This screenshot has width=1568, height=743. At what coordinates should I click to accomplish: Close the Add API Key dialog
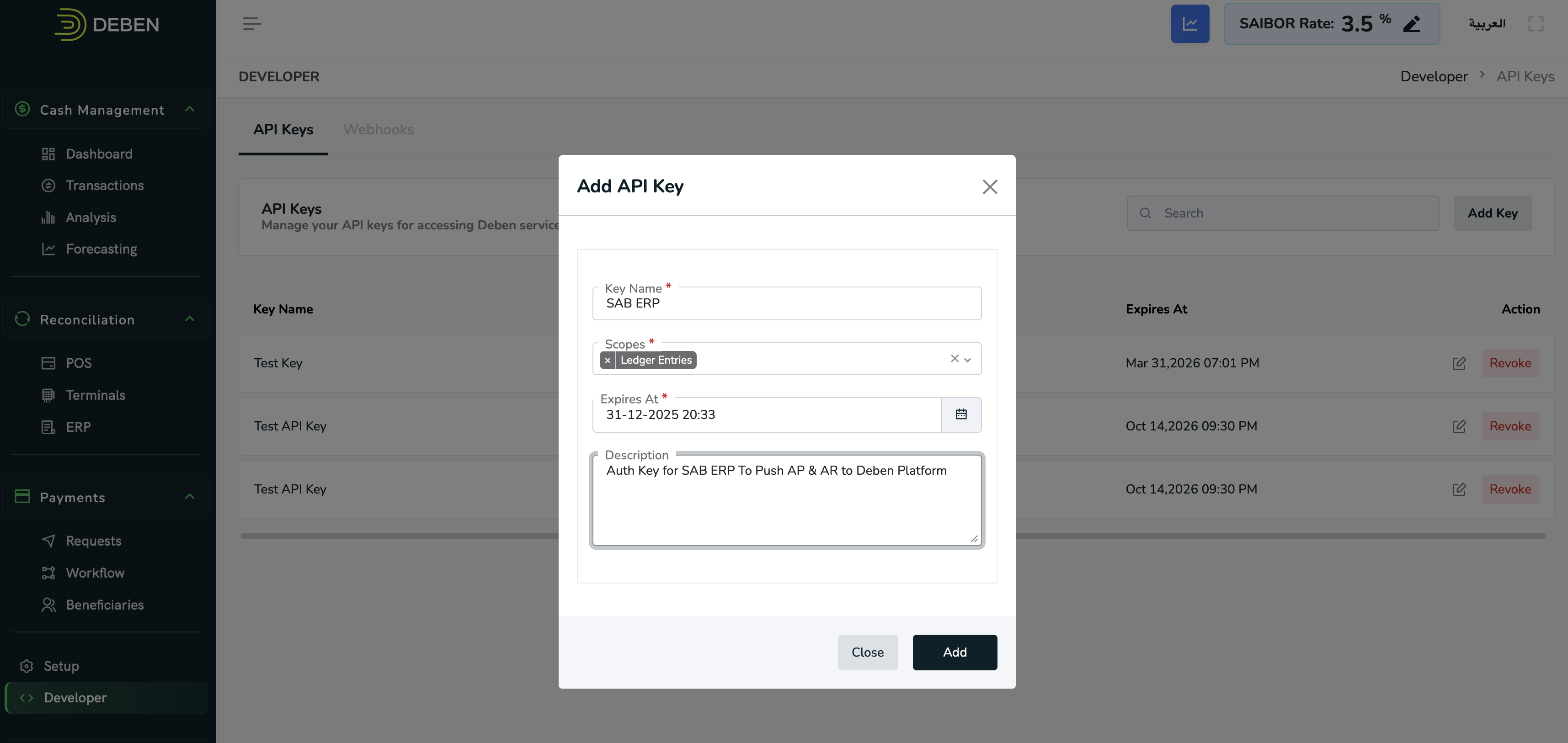click(989, 186)
